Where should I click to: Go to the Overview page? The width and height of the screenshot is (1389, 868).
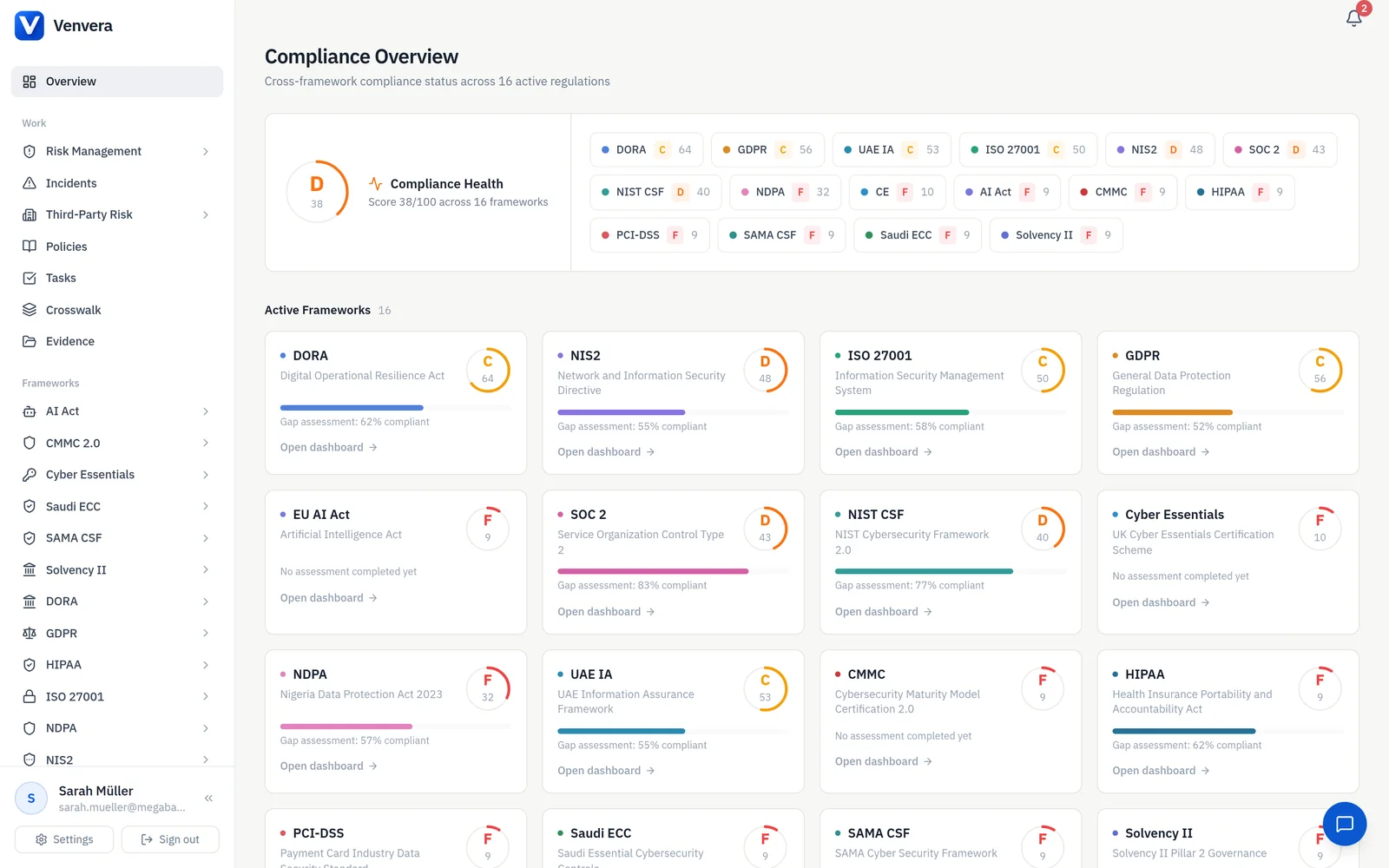pos(117,82)
